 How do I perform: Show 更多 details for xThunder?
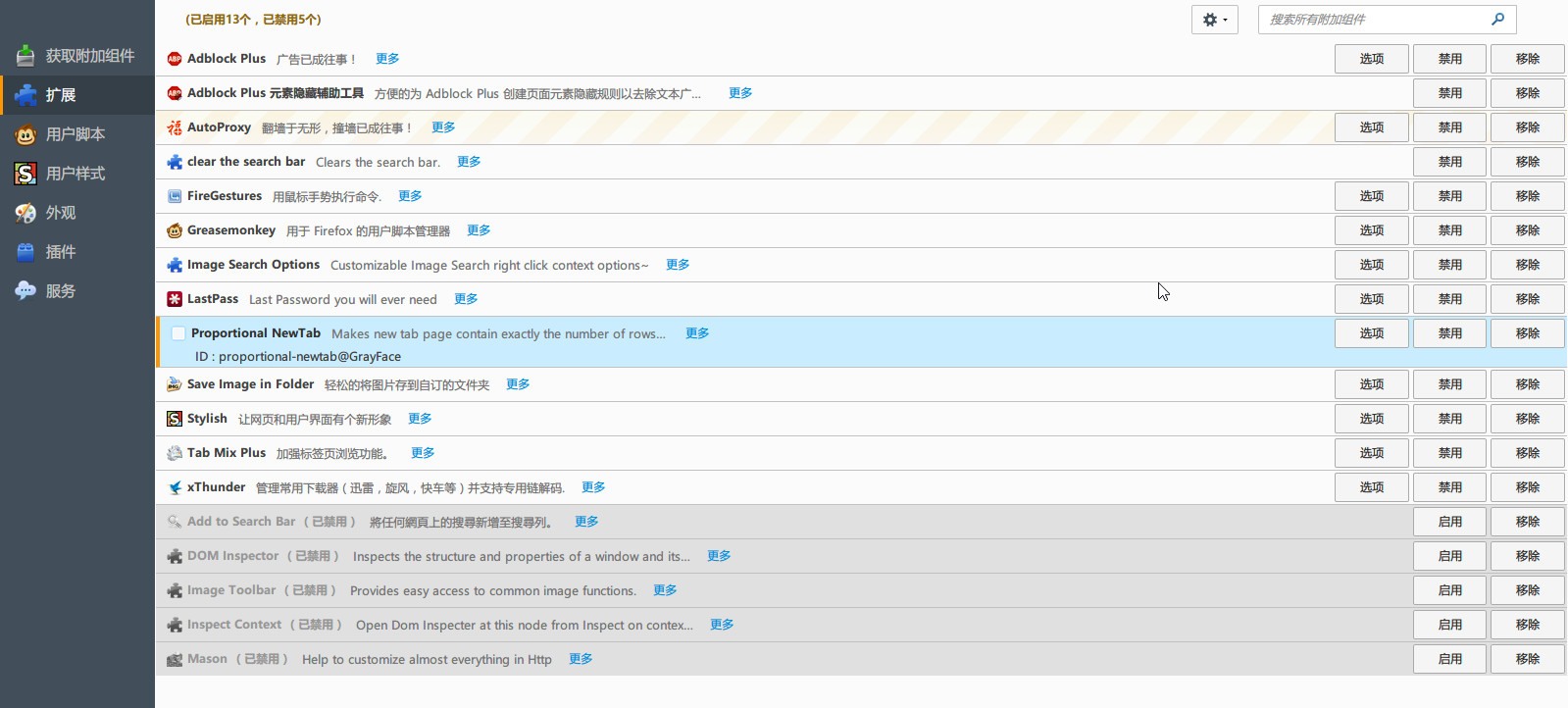(x=593, y=487)
